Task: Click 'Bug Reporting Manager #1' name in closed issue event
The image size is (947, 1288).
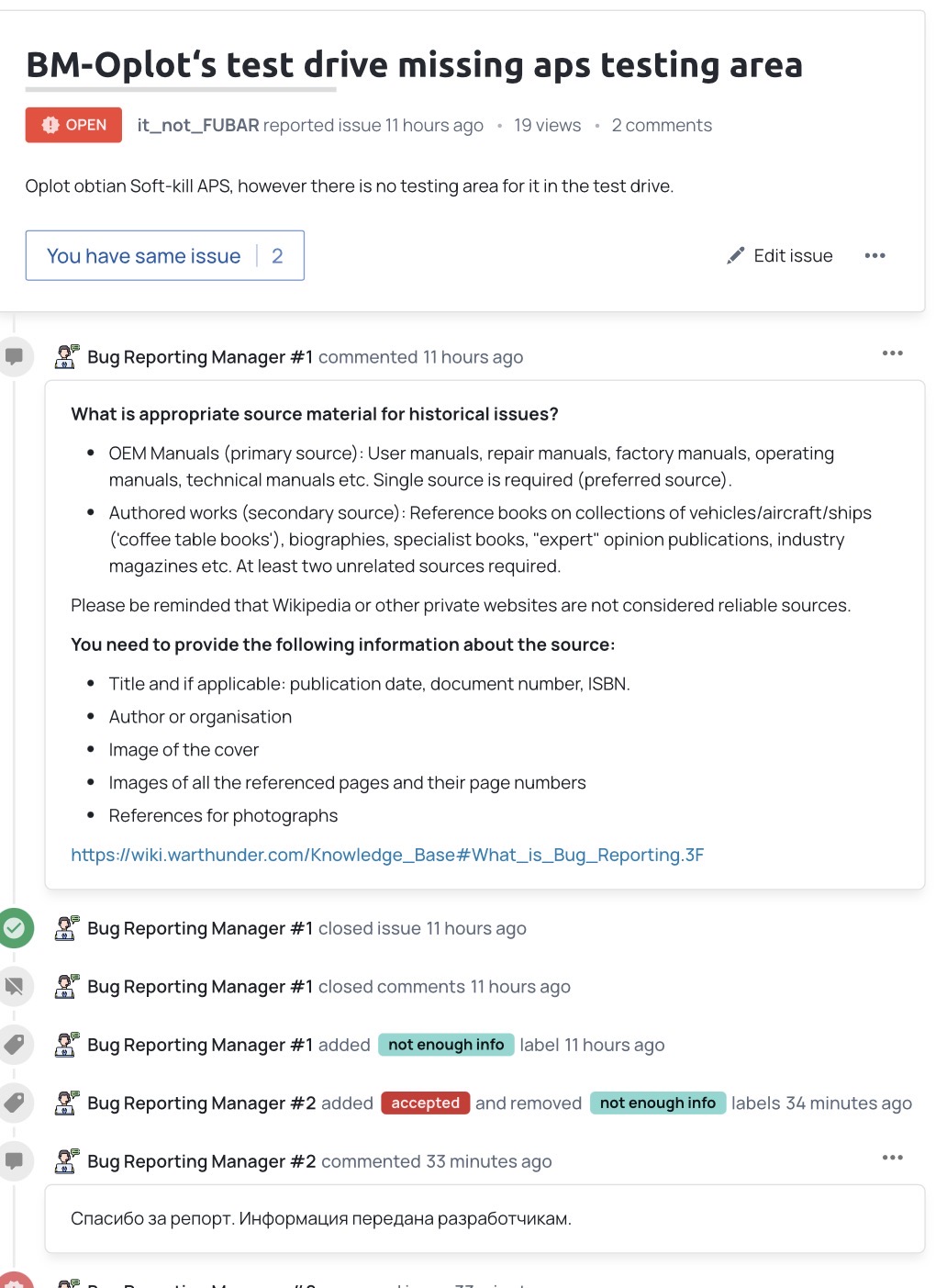Action: click(200, 928)
